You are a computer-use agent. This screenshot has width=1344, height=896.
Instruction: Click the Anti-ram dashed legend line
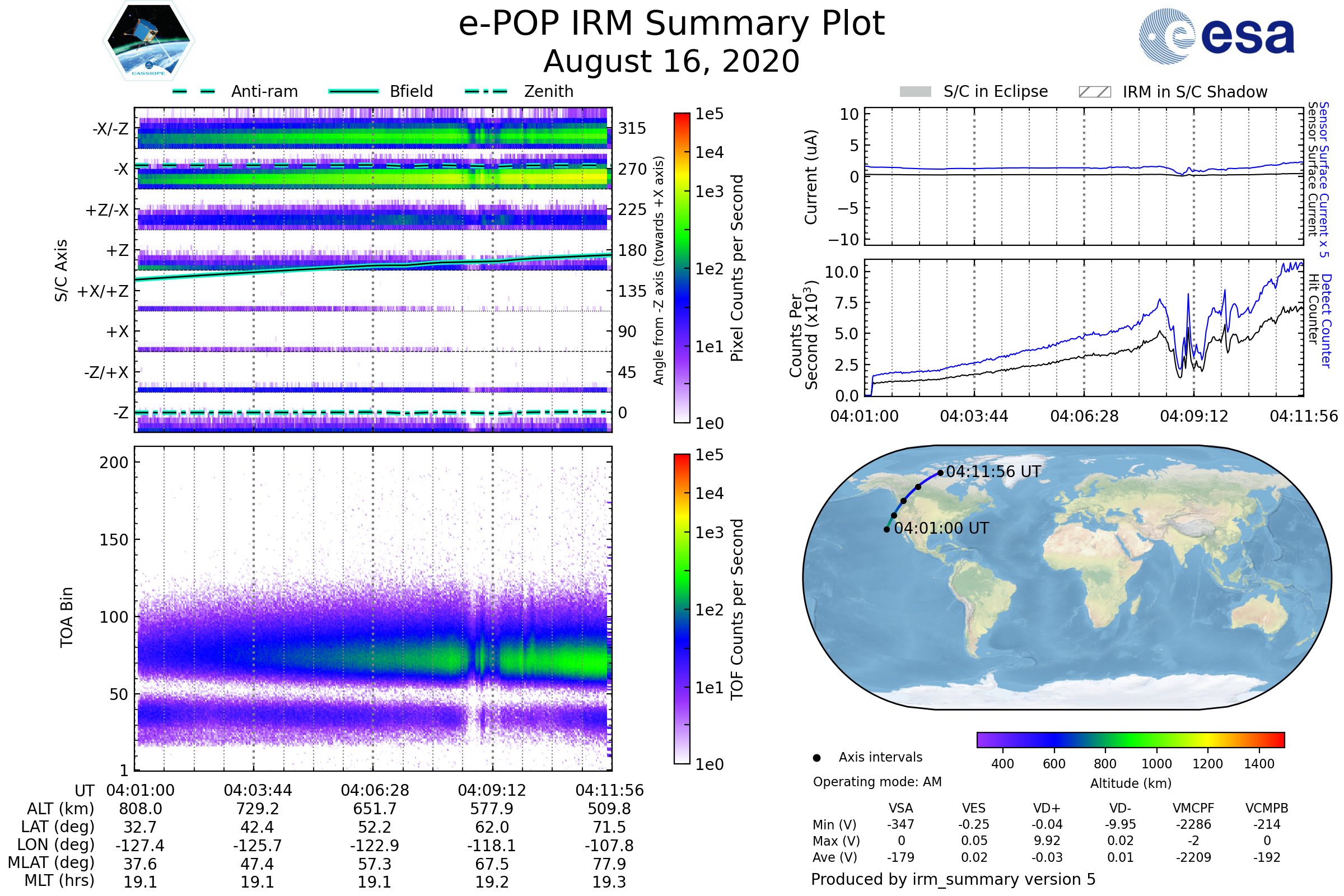(x=194, y=91)
